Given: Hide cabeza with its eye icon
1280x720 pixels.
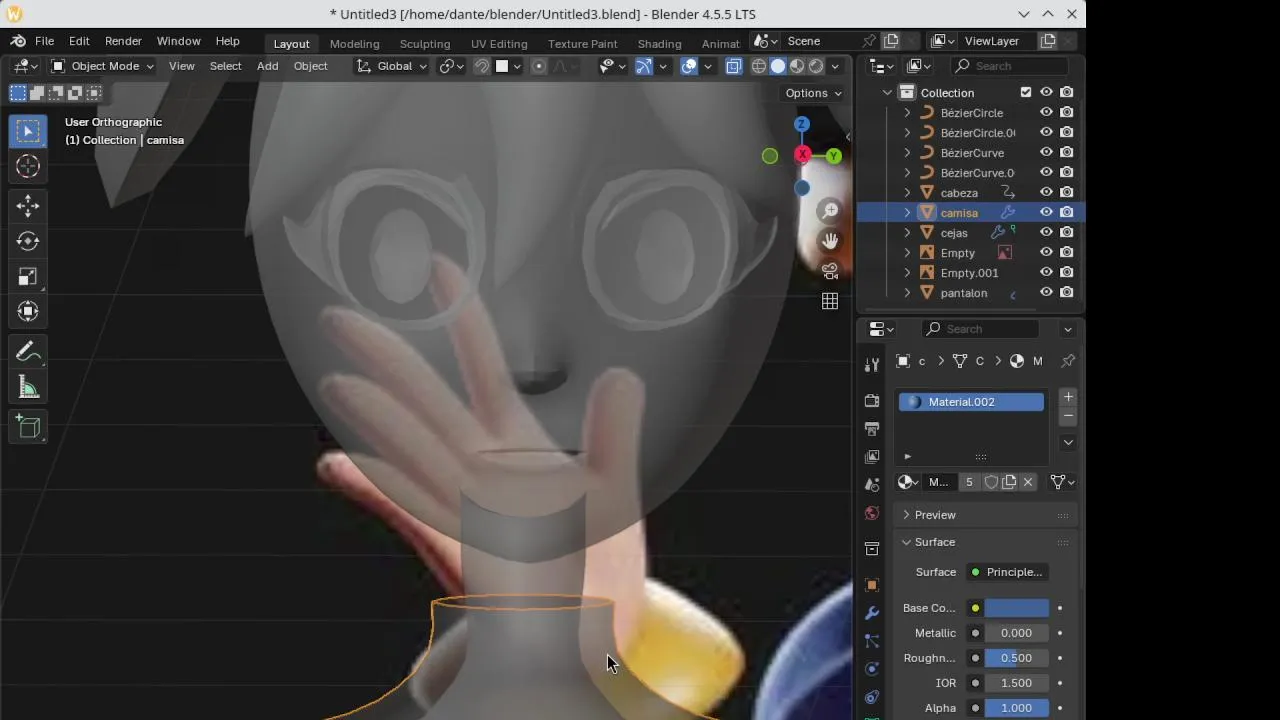Looking at the screenshot, I should pyautogui.click(x=1046, y=193).
